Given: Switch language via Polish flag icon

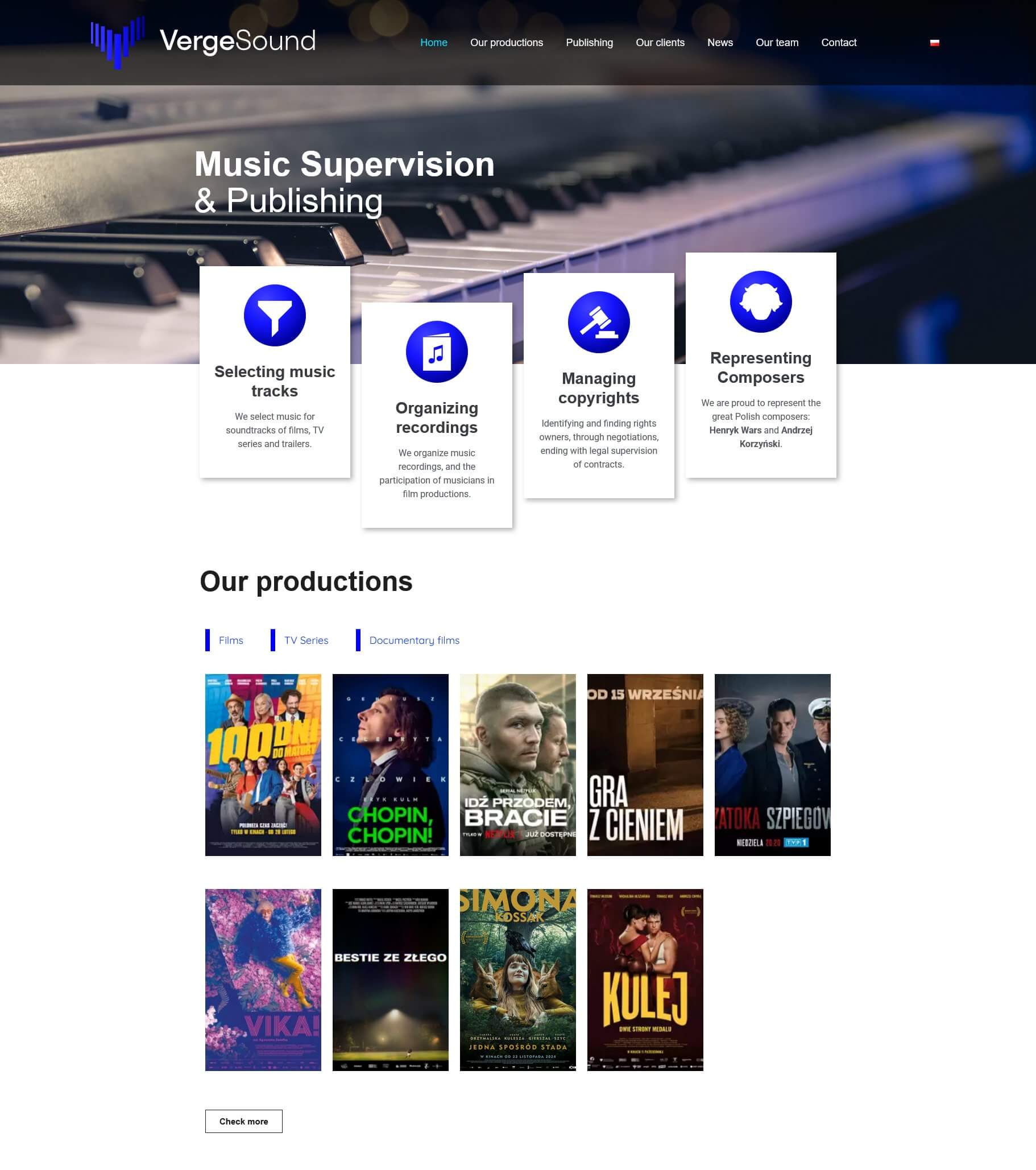Looking at the screenshot, I should click(934, 42).
